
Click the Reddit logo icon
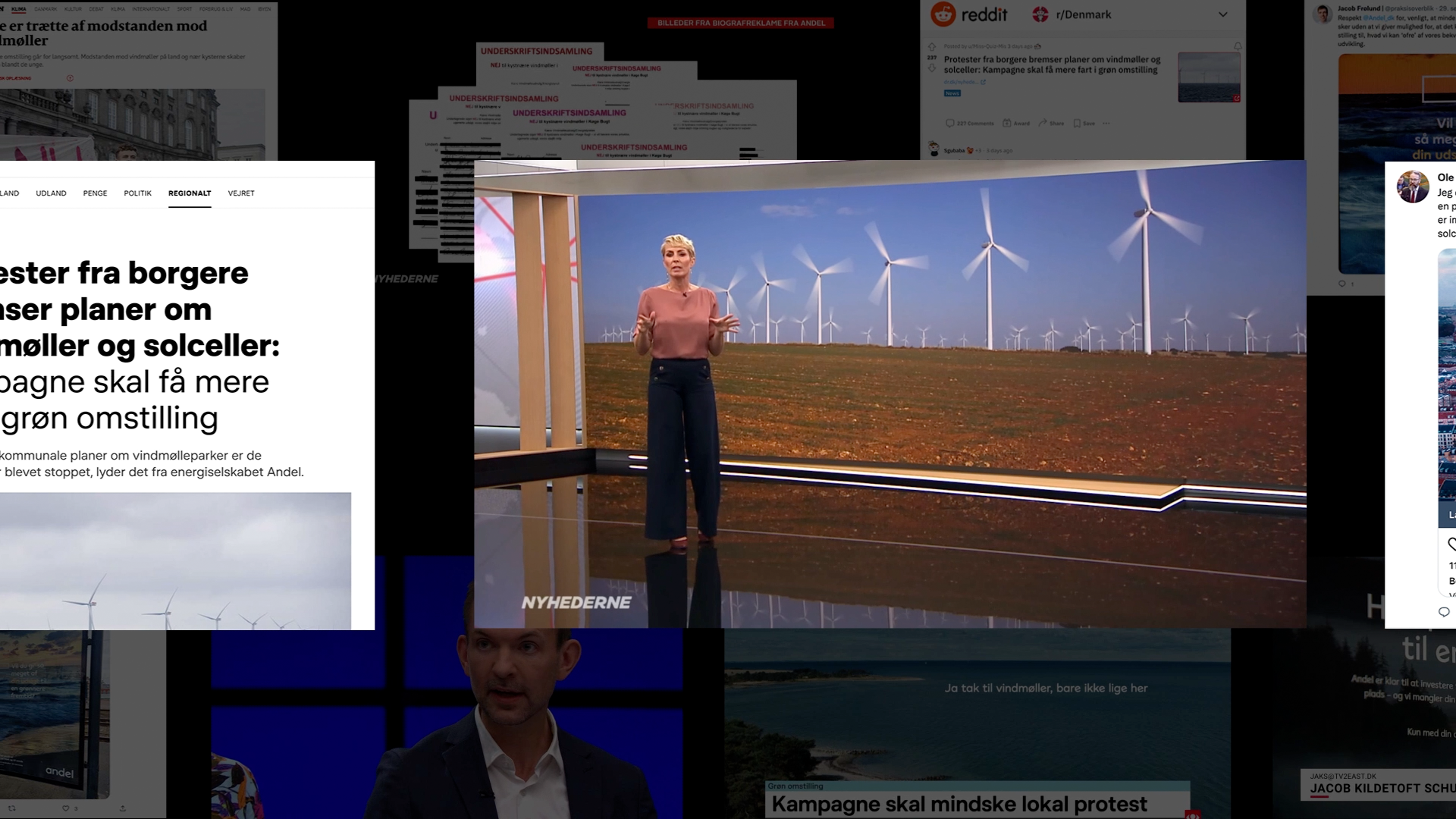point(943,14)
